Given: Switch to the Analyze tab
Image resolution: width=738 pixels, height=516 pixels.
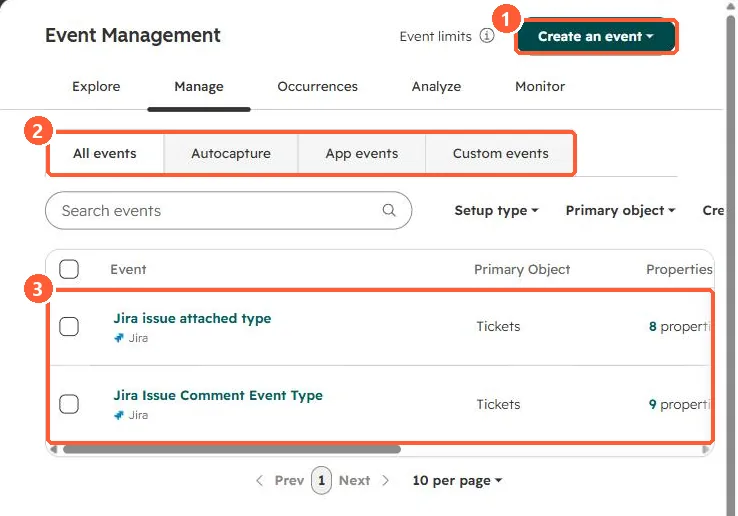Looking at the screenshot, I should click(x=436, y=87).
